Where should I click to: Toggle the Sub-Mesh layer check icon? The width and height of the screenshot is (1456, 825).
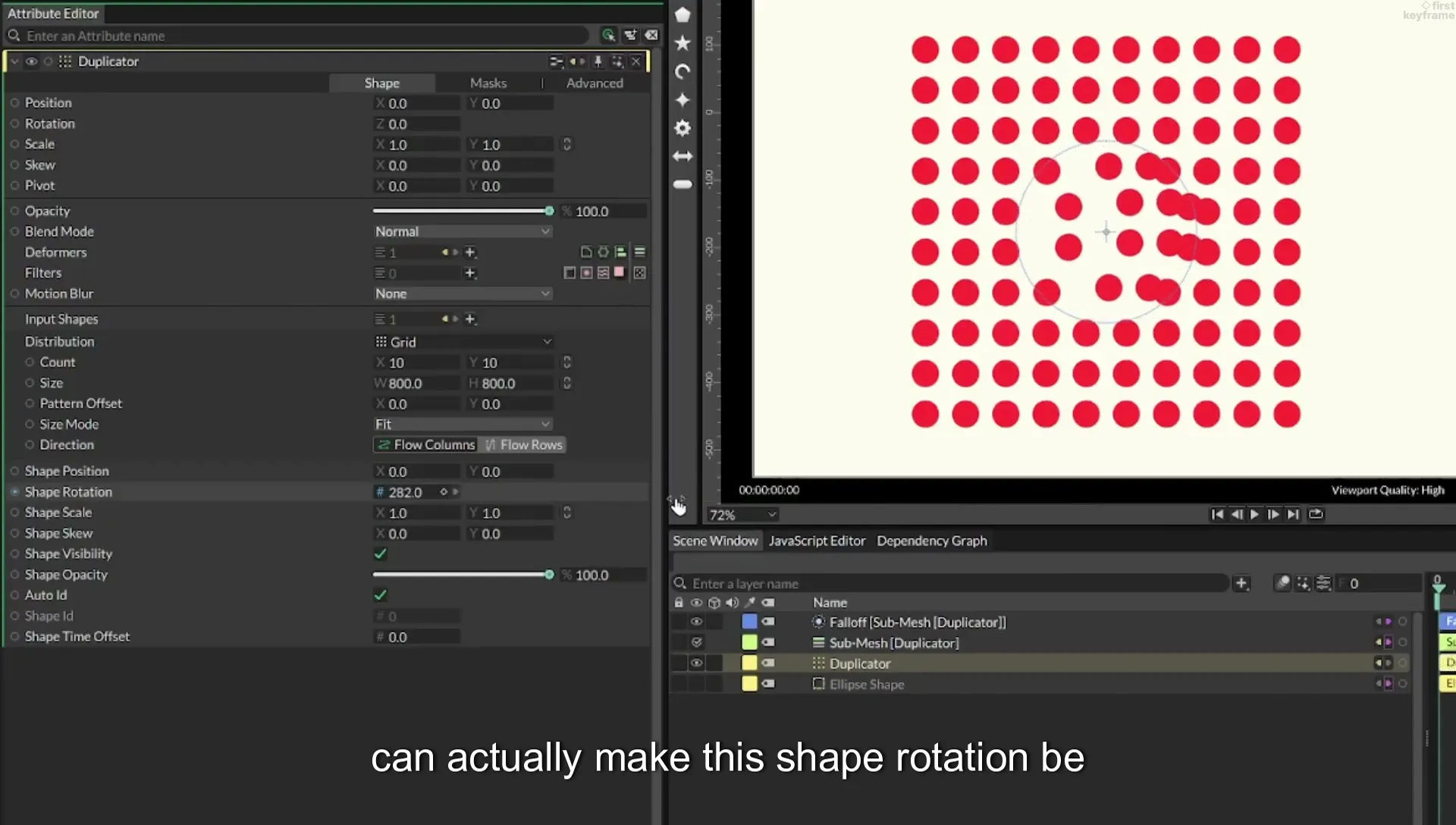point(696,643)
